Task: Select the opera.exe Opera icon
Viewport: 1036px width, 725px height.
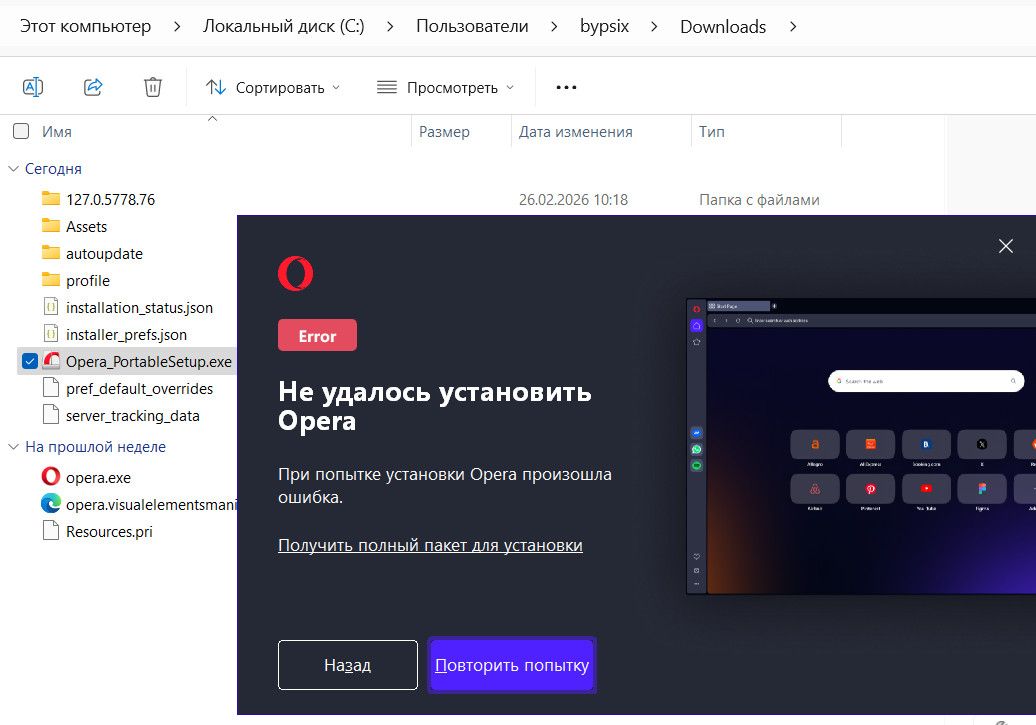Action: pyautogui.click(x=51, y=476)
